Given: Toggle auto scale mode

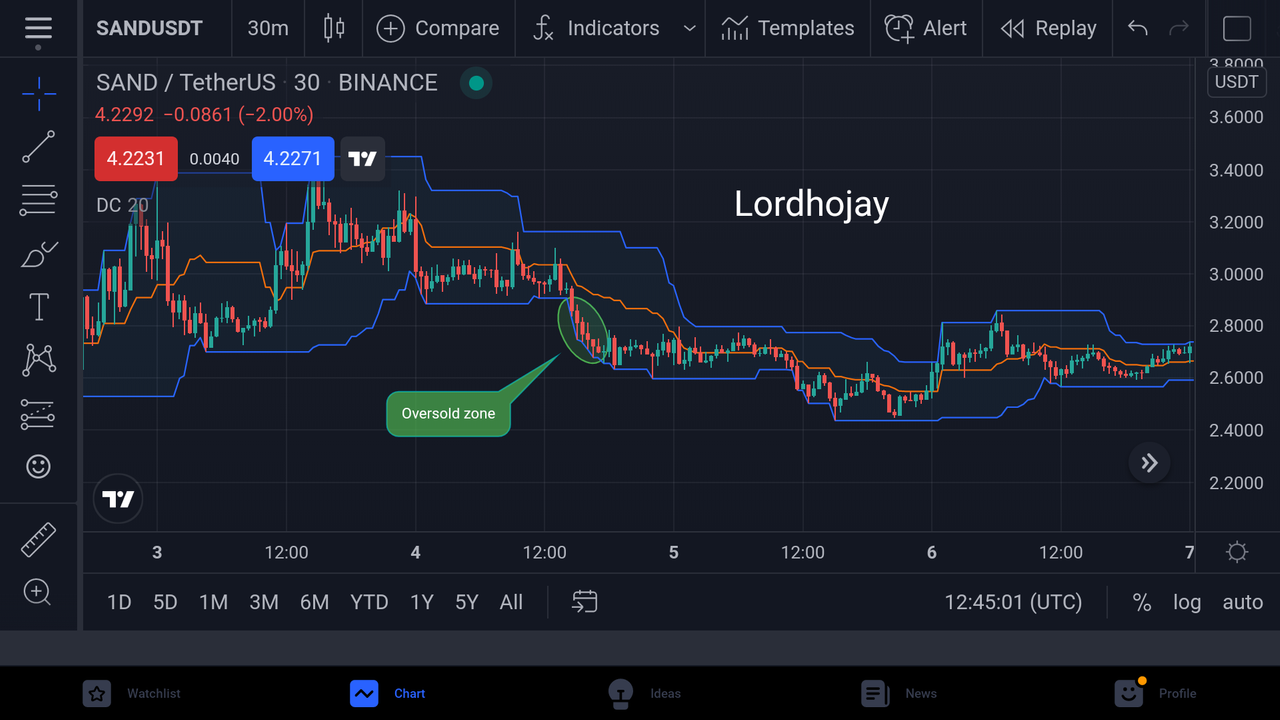Looking at the screenshot, I should coord(1243,602).
